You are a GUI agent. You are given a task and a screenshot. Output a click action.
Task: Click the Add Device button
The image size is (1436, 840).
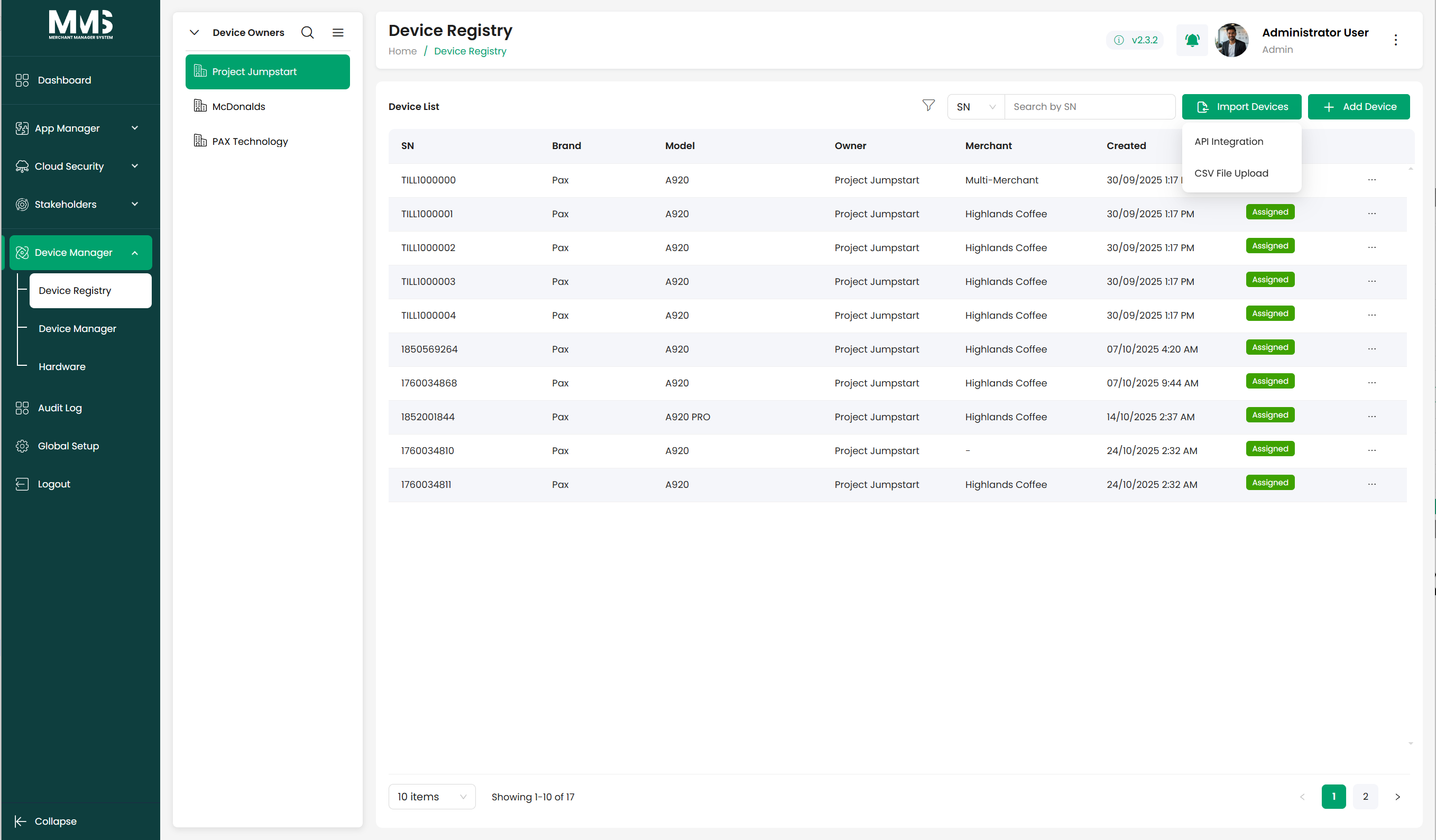[x=1358, y=107]
